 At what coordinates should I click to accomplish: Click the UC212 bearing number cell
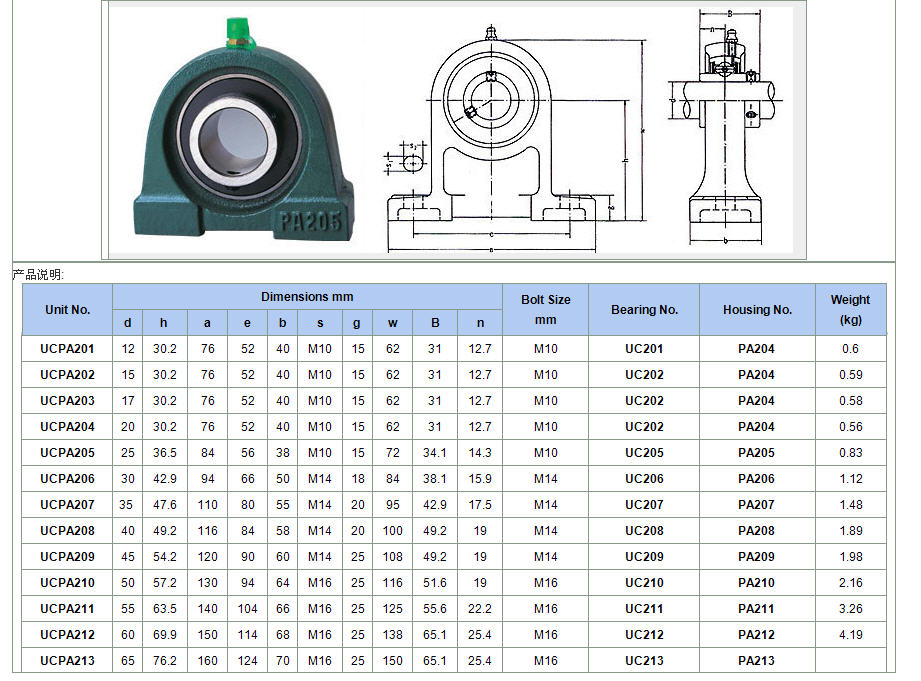tap(644, 635)
